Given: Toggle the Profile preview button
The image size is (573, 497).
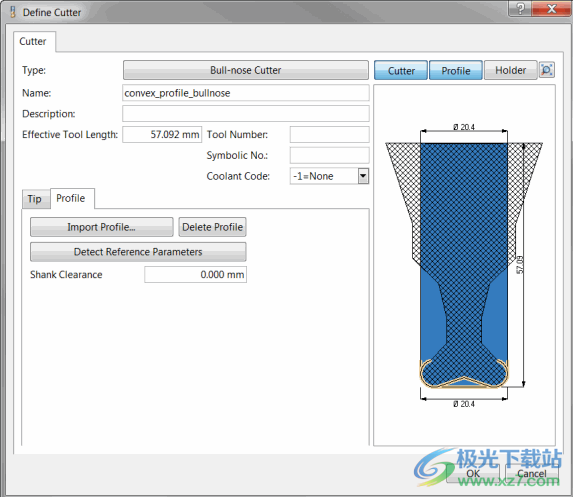Looking at the screenshot, I should [x=456, y=70].
